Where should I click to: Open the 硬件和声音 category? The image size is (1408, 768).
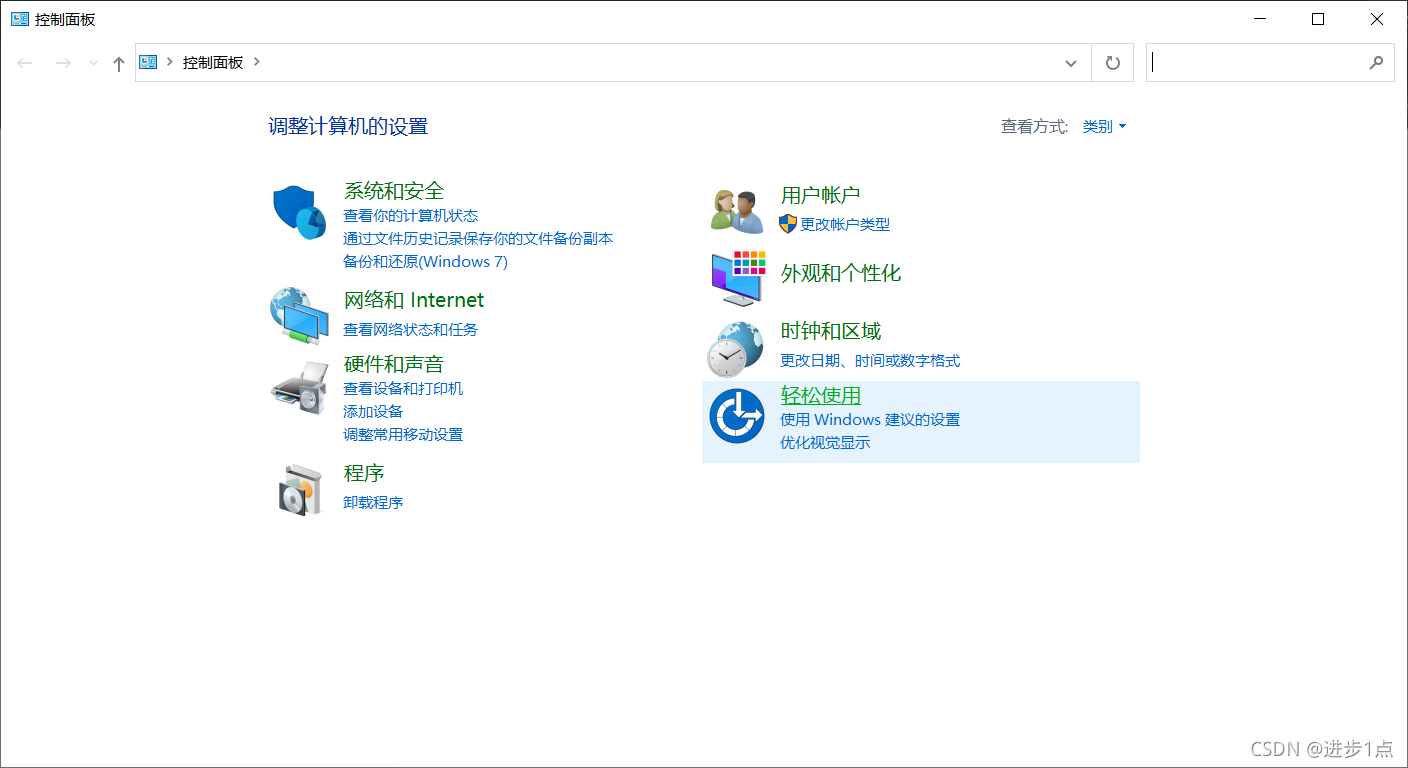pos(394,364)
